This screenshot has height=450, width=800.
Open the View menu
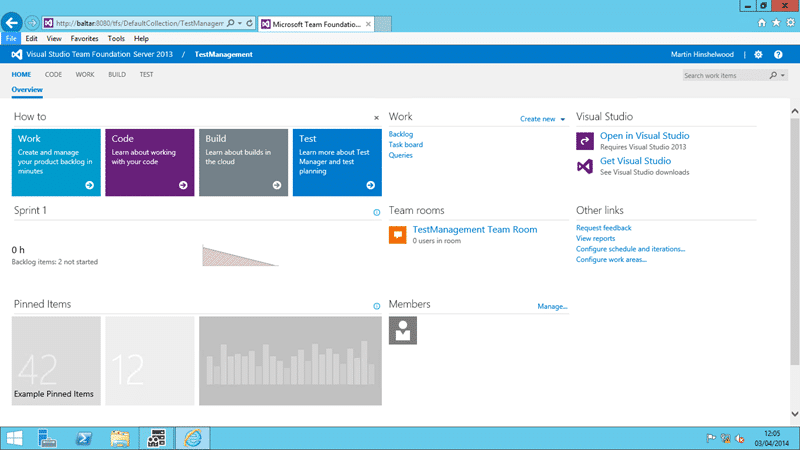[x=54, y=38]
